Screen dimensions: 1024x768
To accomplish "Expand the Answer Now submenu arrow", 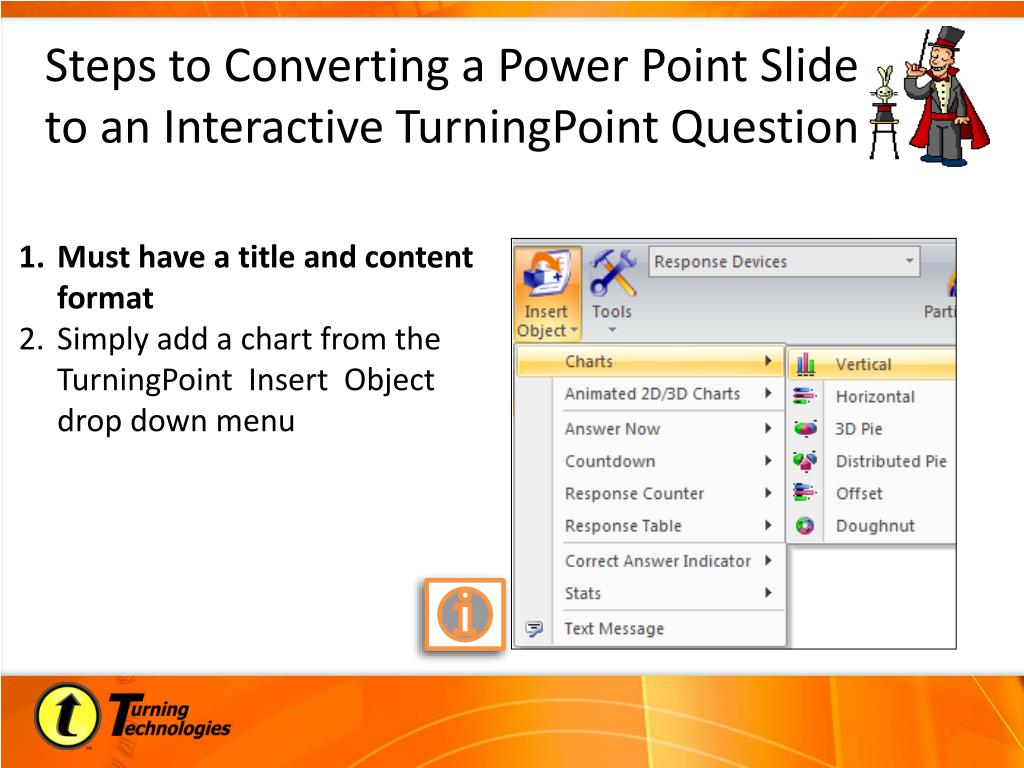I will click(x=768, y=428).
